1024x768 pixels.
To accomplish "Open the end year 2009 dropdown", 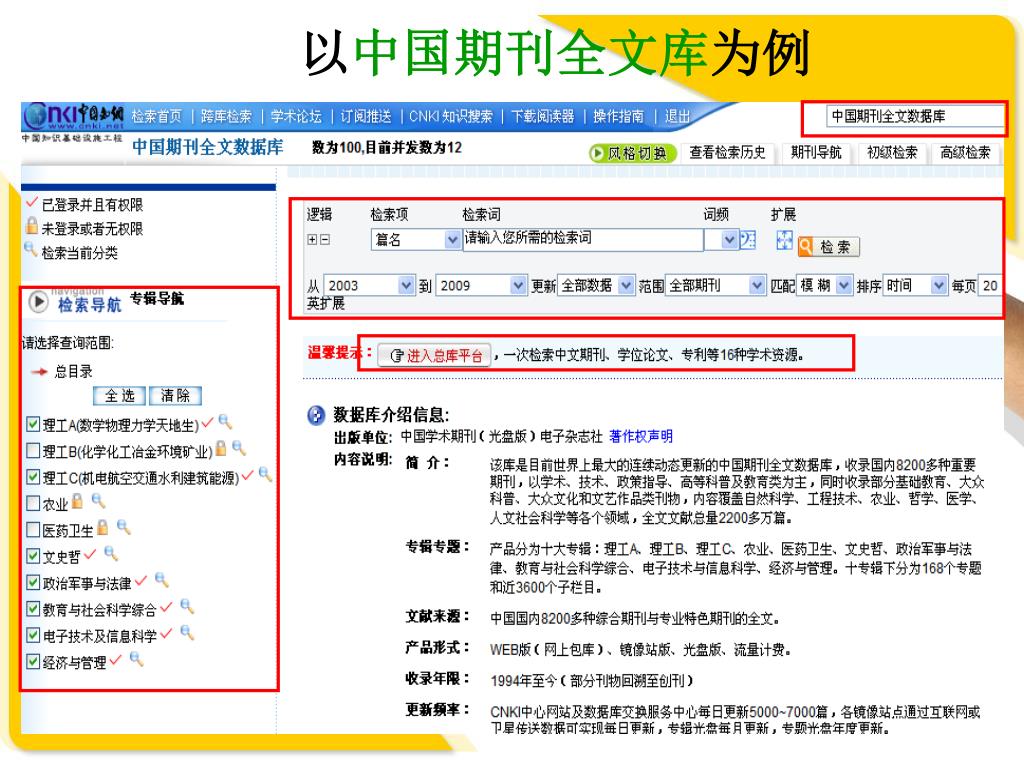I will click(481, 285).
